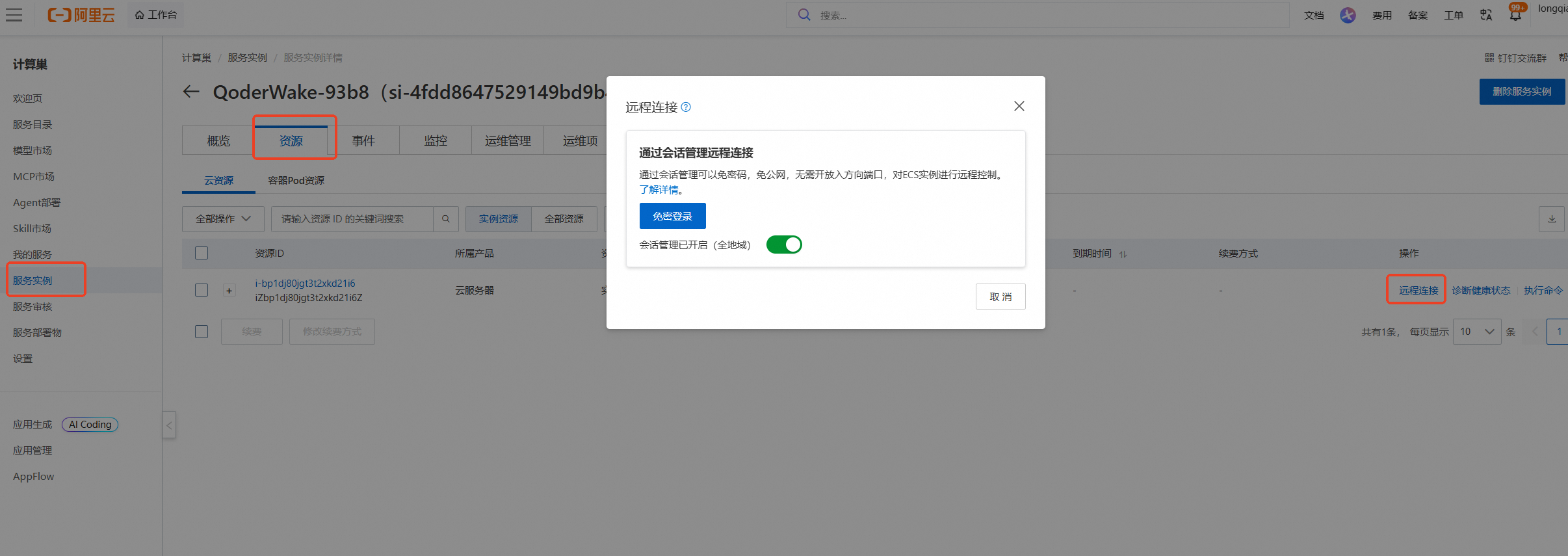This screenshot has width=1568, height=556.
Task: Click the 远程连接 action link
Action: click(1418, 290)
